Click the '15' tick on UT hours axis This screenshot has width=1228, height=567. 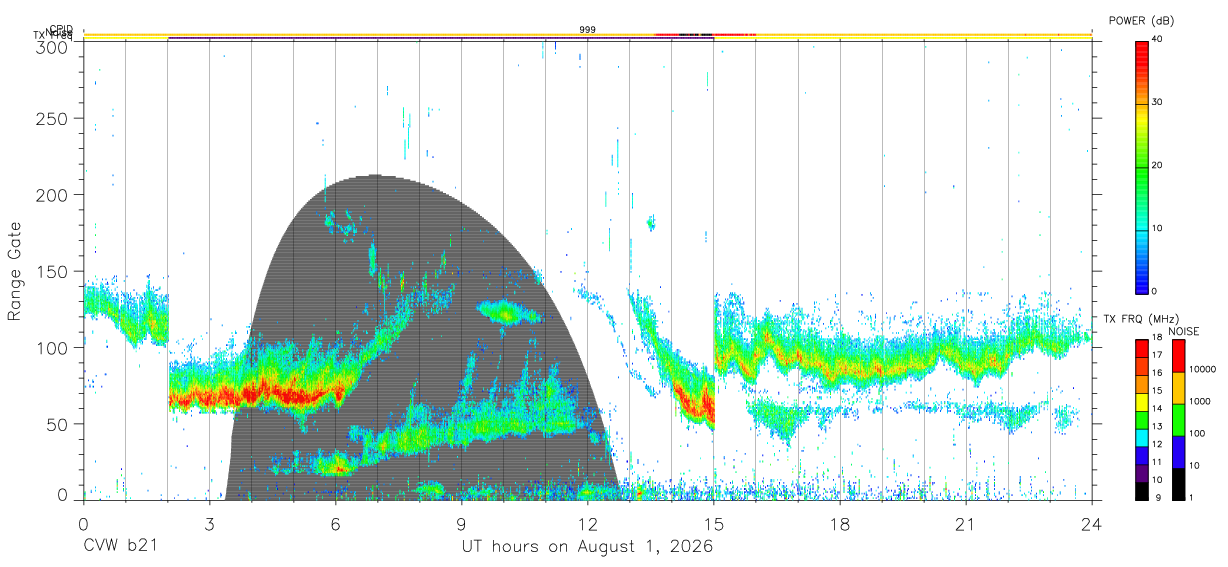[x=713, y=525]
